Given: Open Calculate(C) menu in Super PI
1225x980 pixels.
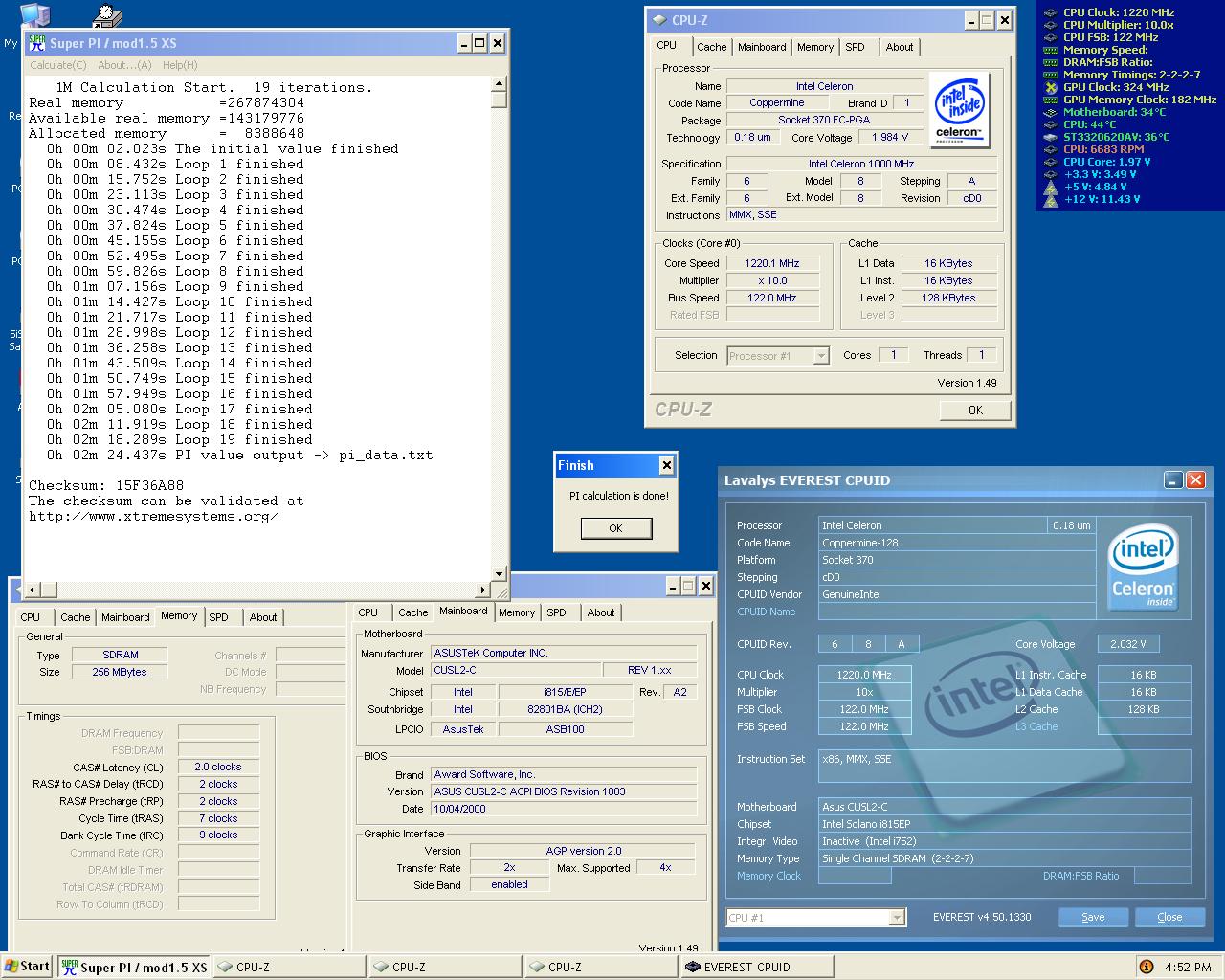Looking at the screenshot, I should [x=57, y=65].
